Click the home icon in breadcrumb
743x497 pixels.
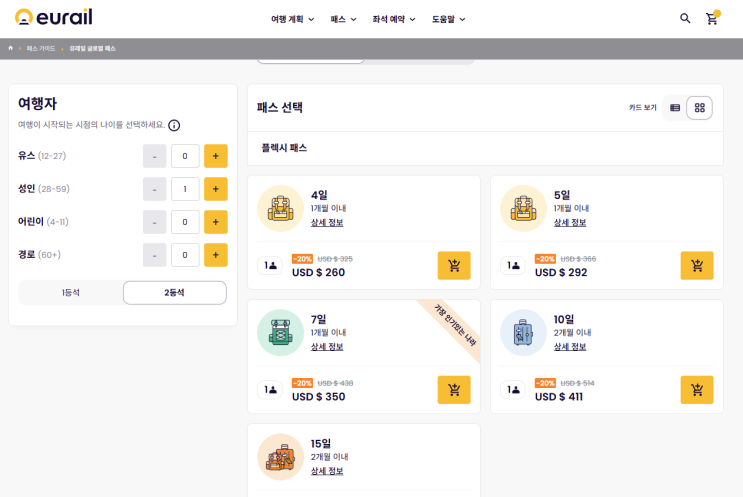coord(11,48)
